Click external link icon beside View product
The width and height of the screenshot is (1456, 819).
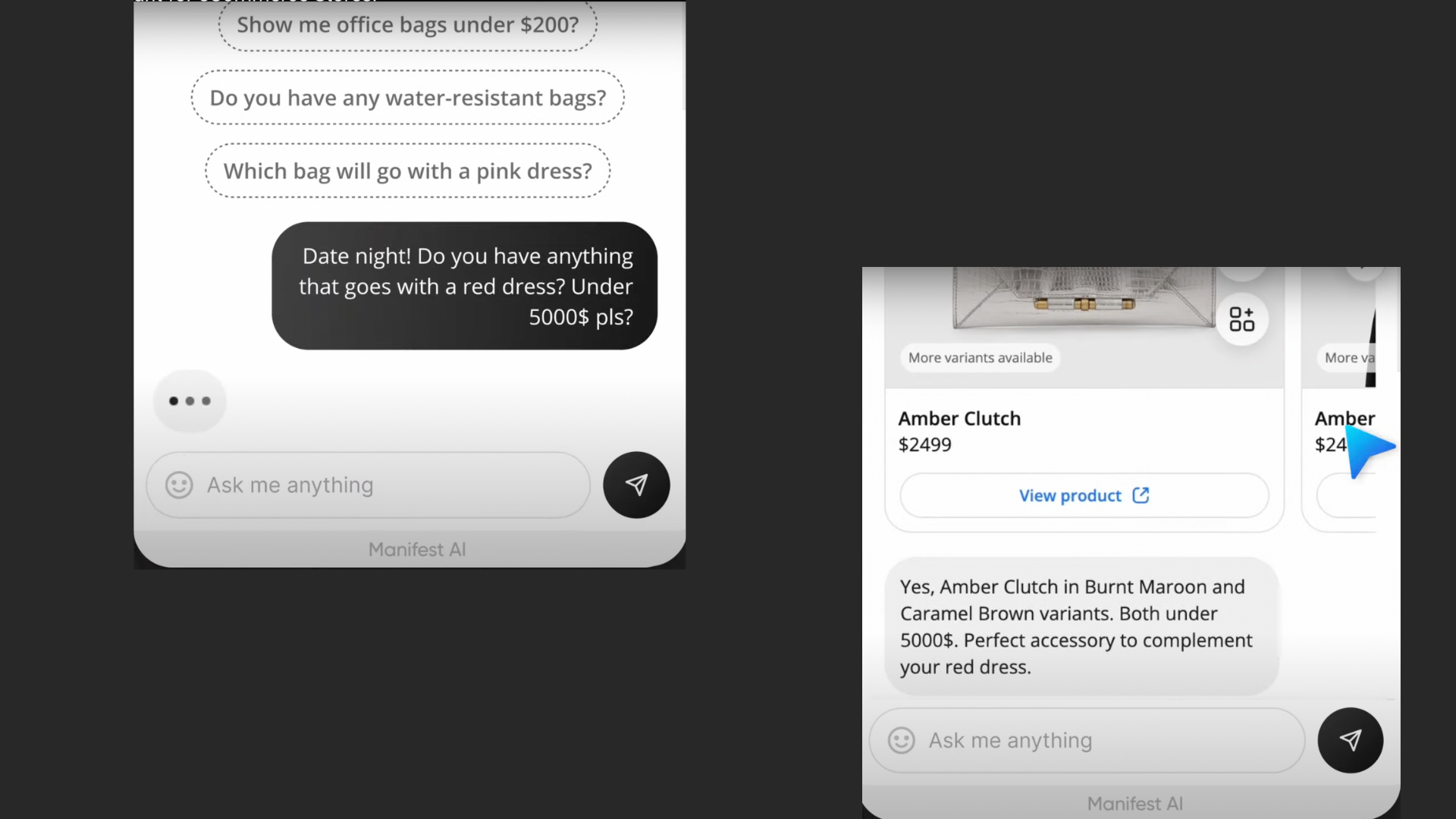(1141, 495)
